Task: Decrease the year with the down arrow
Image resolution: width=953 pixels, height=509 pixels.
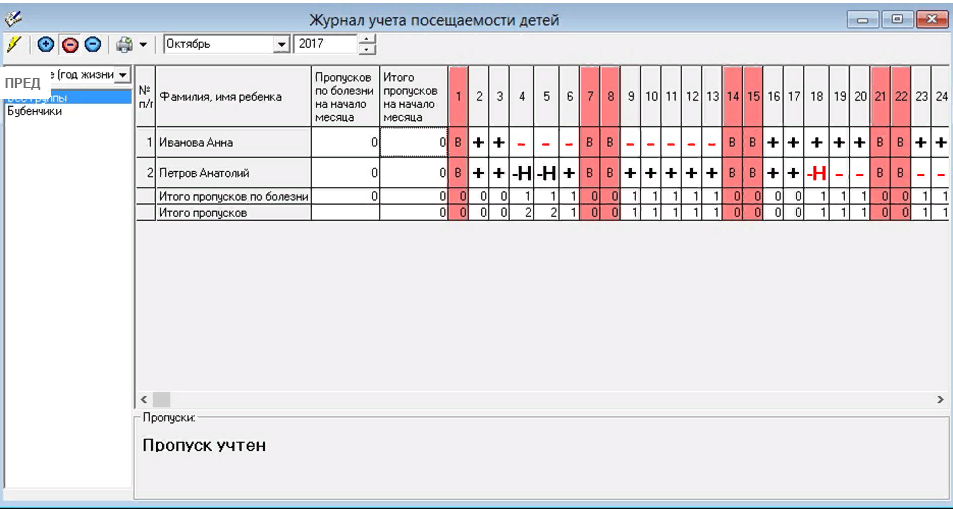Action: pos(367,49)
